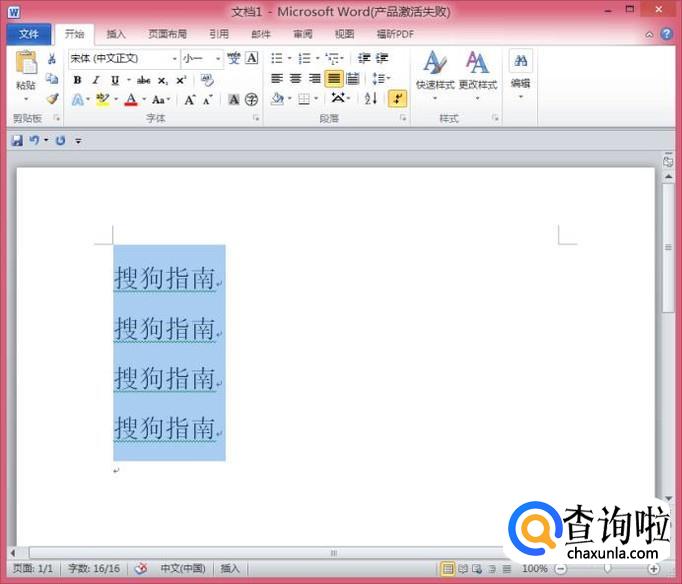
Task: Toggle Superscript formatting
Action: [x=181, y=80]
